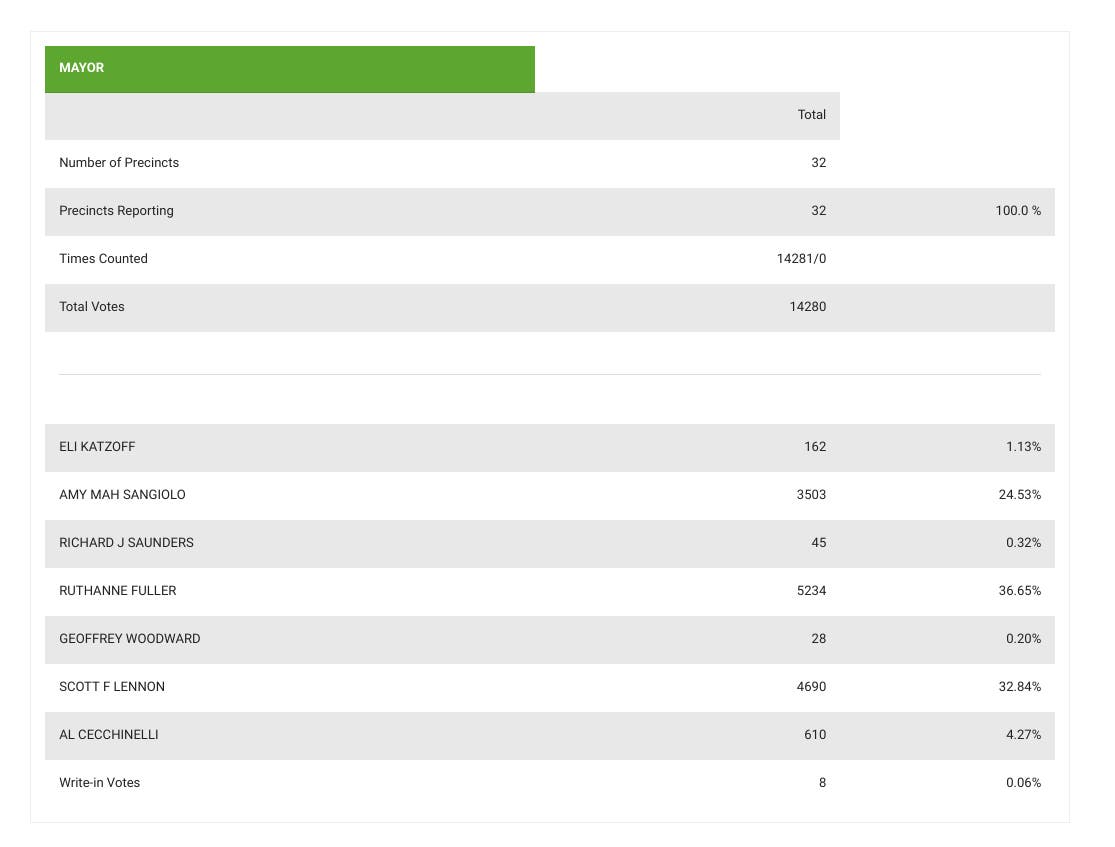Click the 100.0 % precincts reporting value

click(1018, 211)
